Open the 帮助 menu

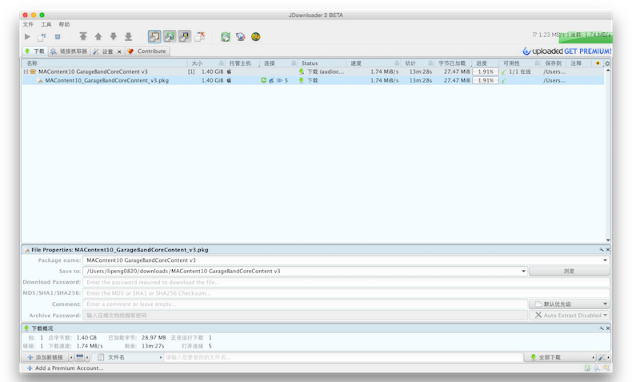(64, 25)
